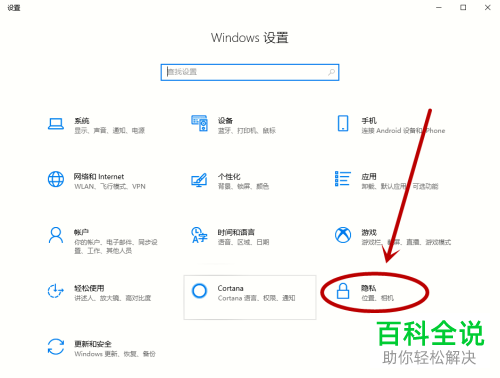Image resolution: width=500 pixels, height=378 pixels.
Task: Select the 手机 title text
Action: click(369, 121)
